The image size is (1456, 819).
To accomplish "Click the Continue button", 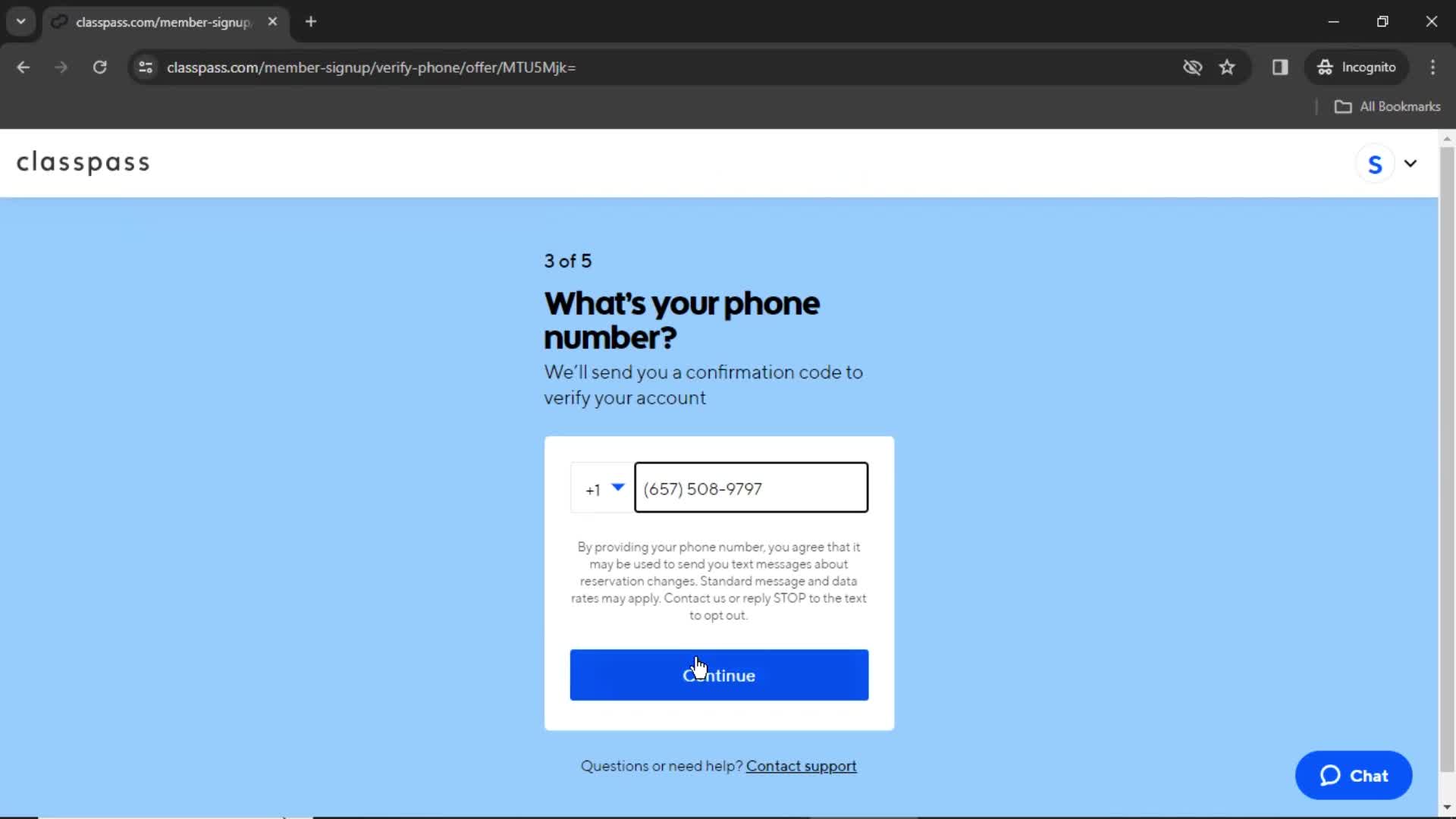I will tap(719, 675).
